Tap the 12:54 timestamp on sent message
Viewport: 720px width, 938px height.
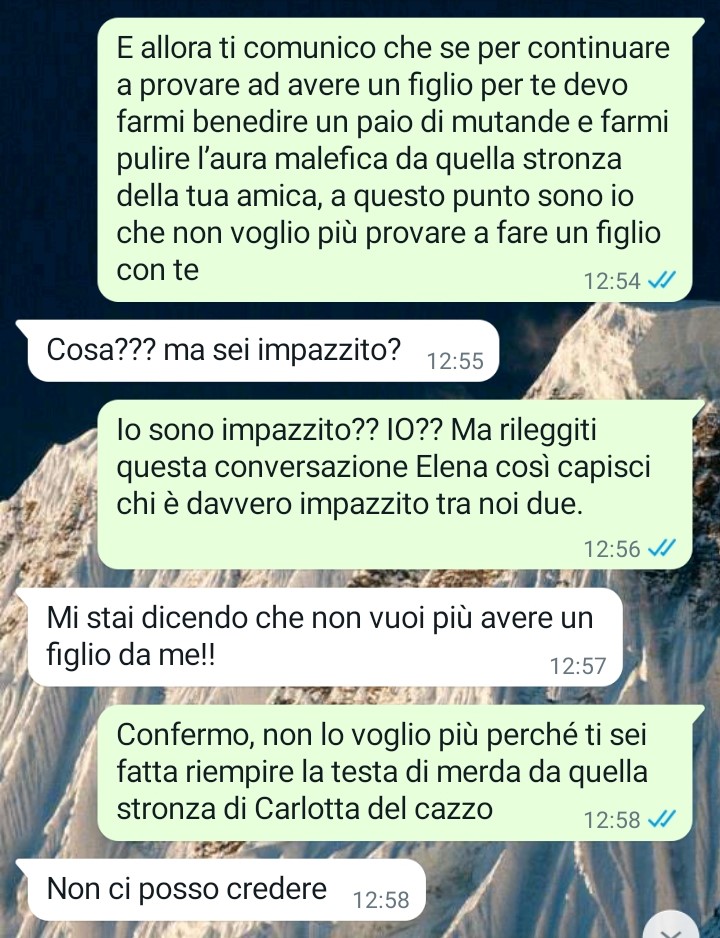click(612, 281)
